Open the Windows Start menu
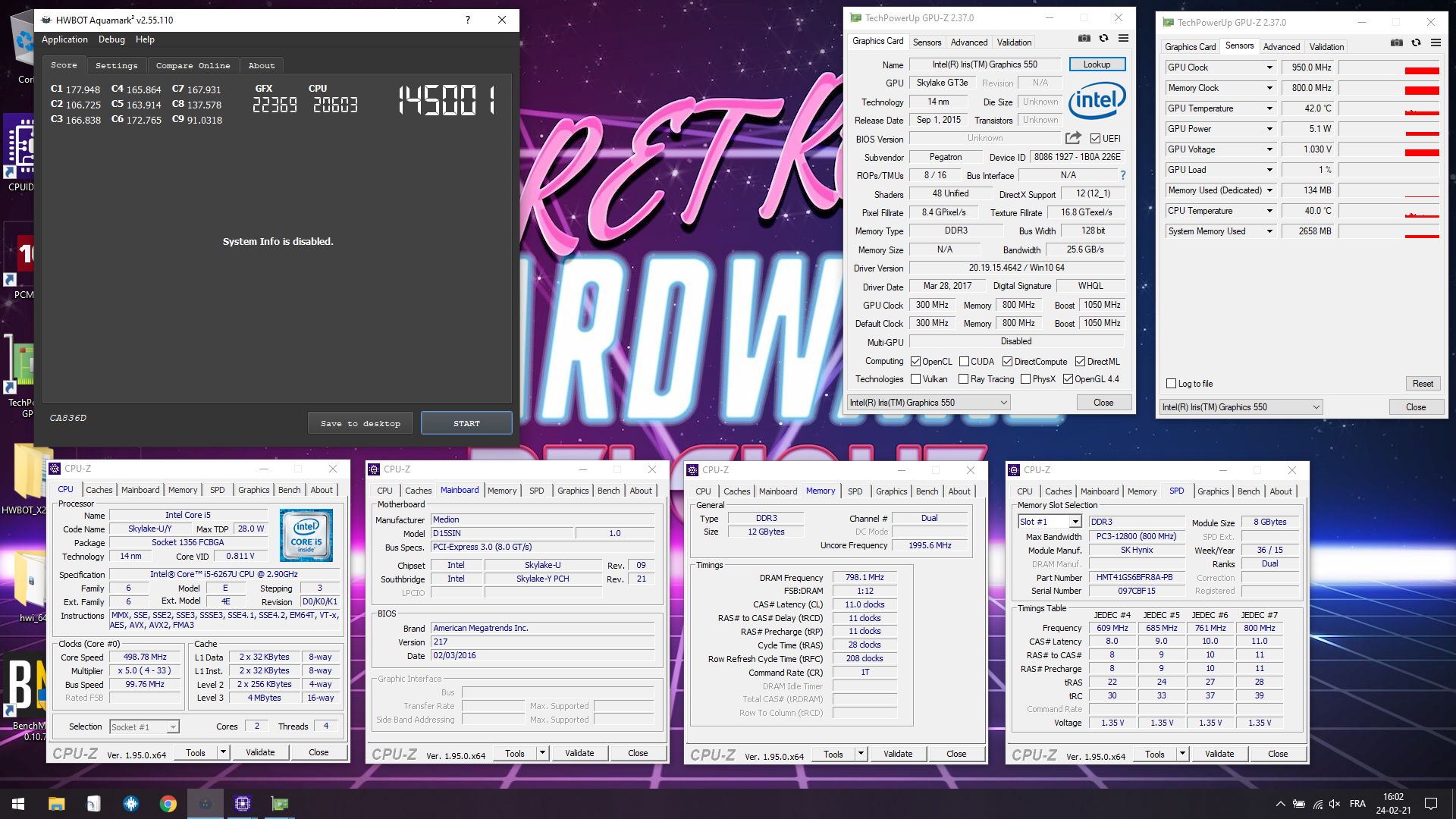 (18, 804)
